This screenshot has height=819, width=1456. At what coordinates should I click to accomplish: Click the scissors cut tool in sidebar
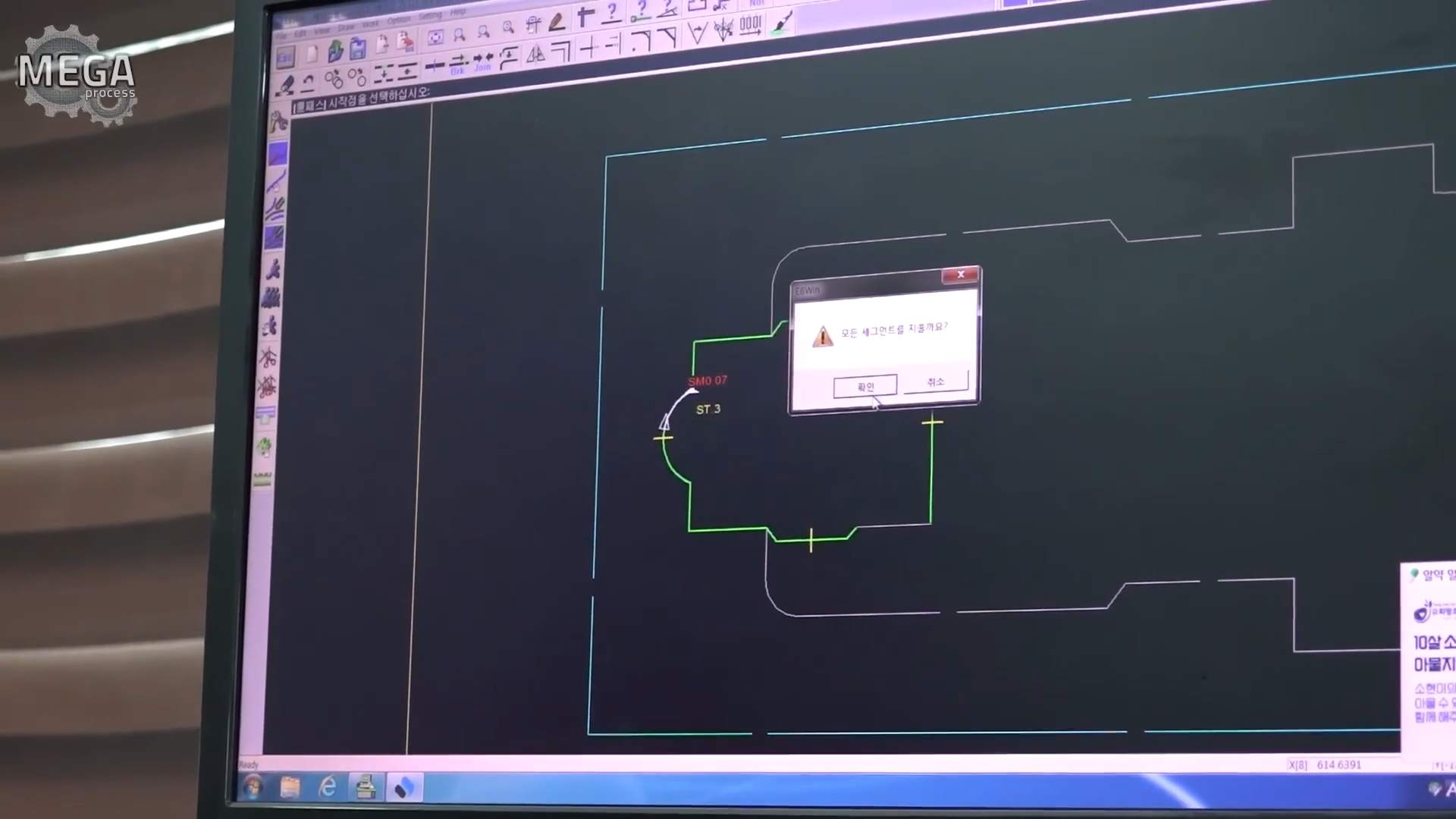tap(268, 357)
